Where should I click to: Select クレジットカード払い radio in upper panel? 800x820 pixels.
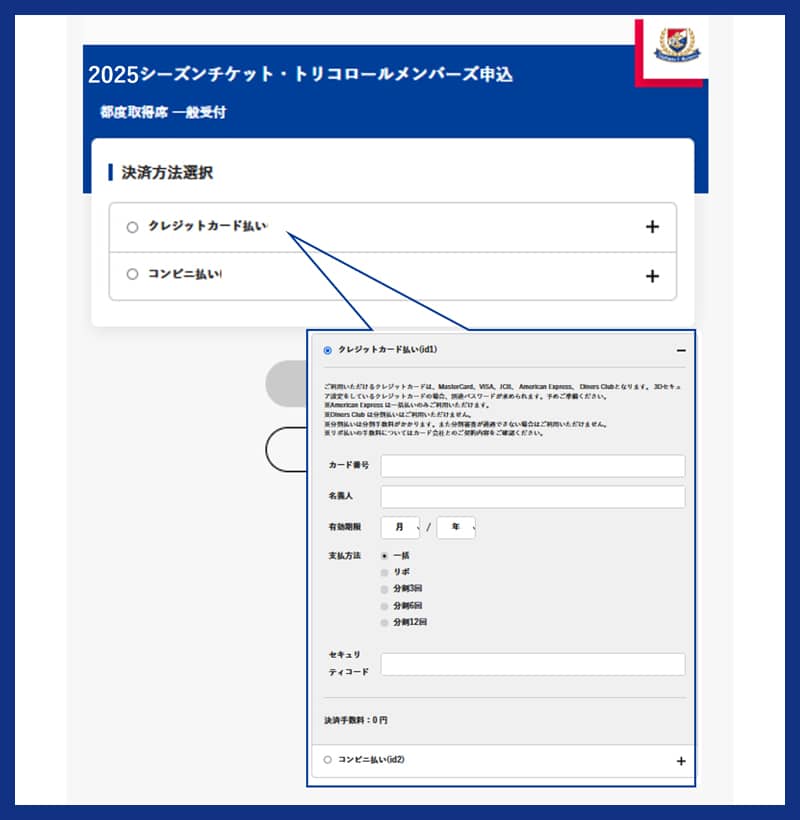pyautogui.click(x=132, y=227)
